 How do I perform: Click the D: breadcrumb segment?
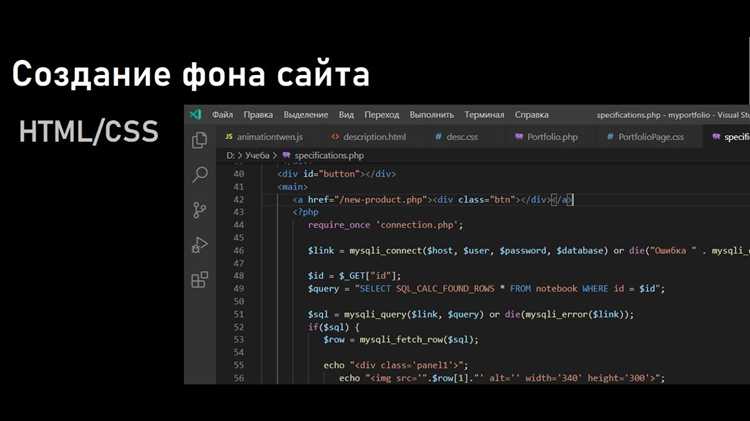[x=231, y=155]
